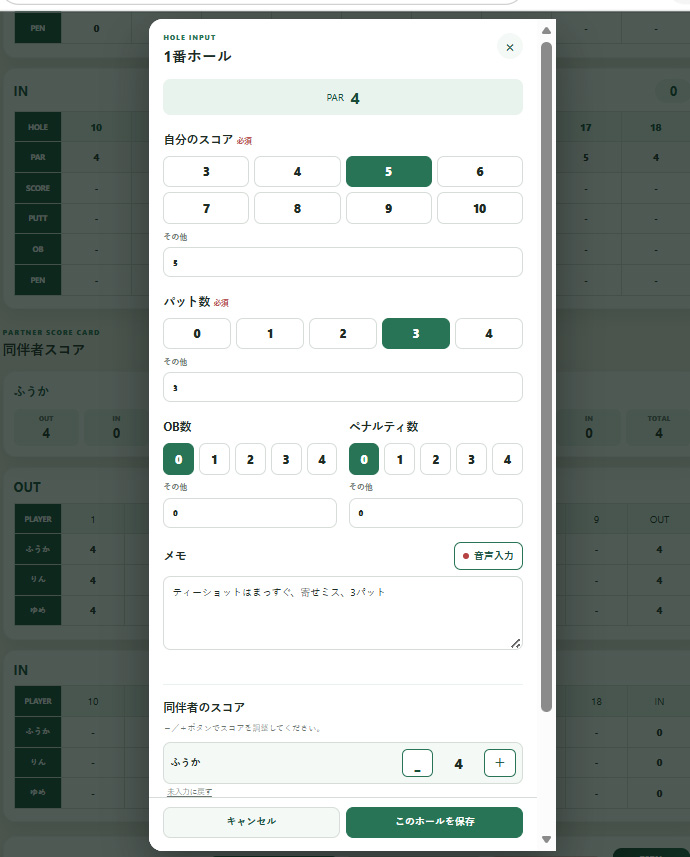Image resolution: width=690 pixels, height=857 pixels.
Task: Save hole with このホールを保存 button
Action: [435, 822]
